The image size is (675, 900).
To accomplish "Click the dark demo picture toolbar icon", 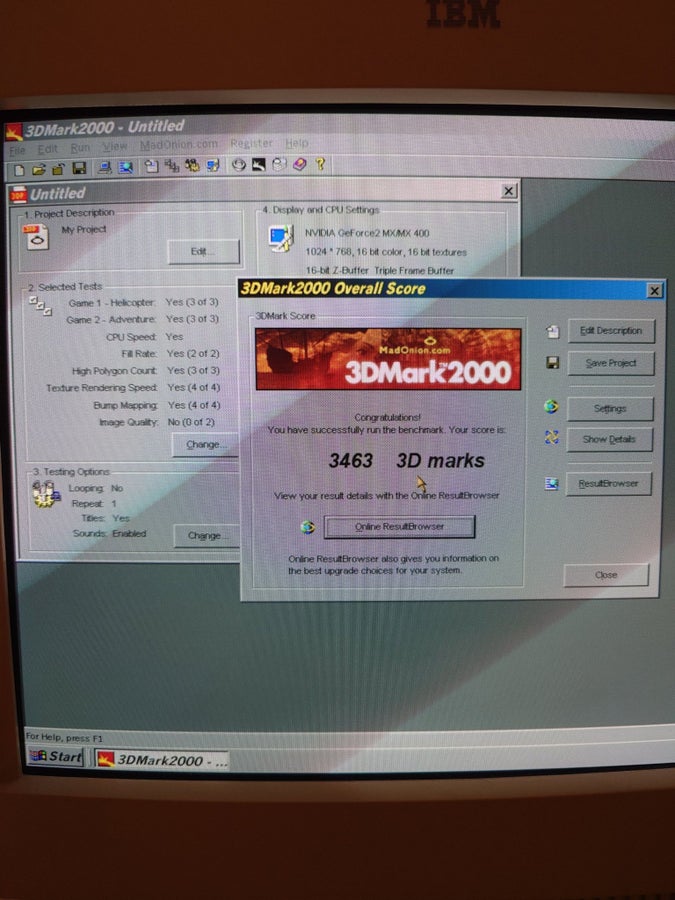I will click(x=259, y=165).
